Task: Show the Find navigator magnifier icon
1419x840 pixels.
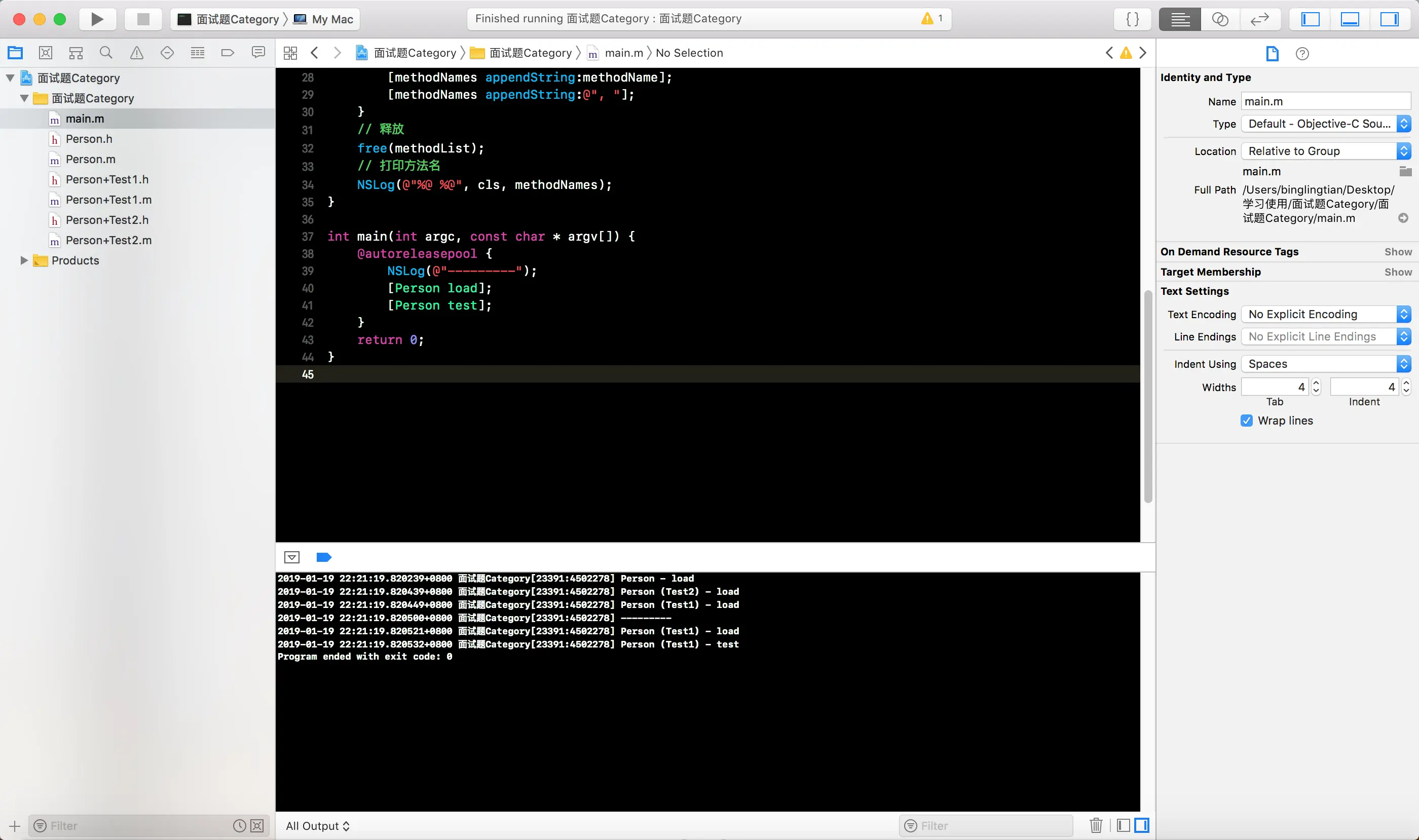Action: click(x=106, y=53)
